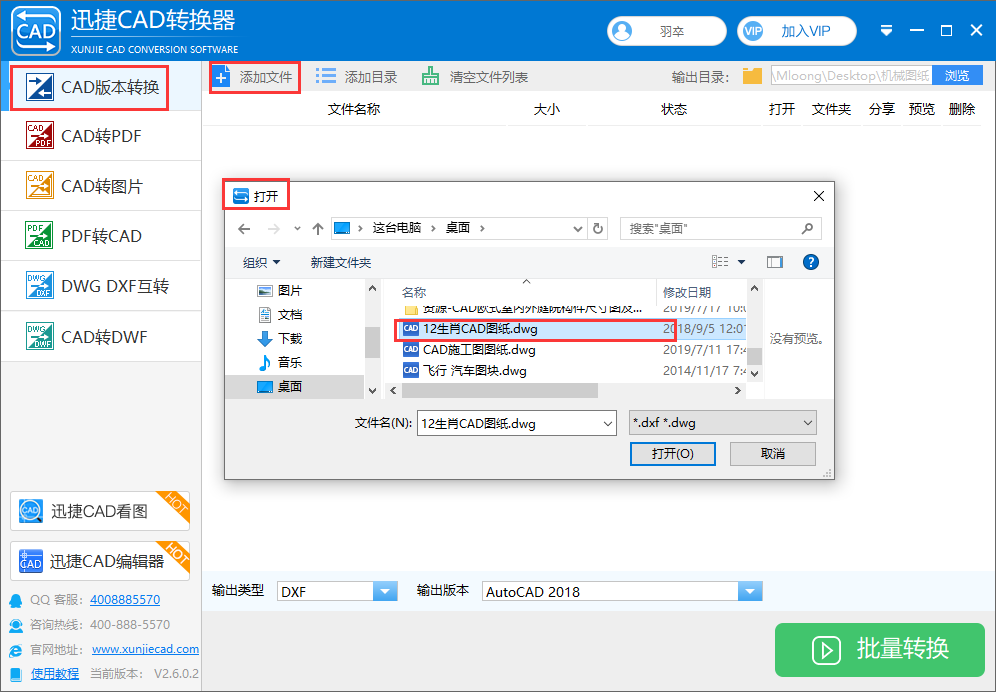Close the 打开 file dialog
This screenshot has height=692, width=996.
819,196
